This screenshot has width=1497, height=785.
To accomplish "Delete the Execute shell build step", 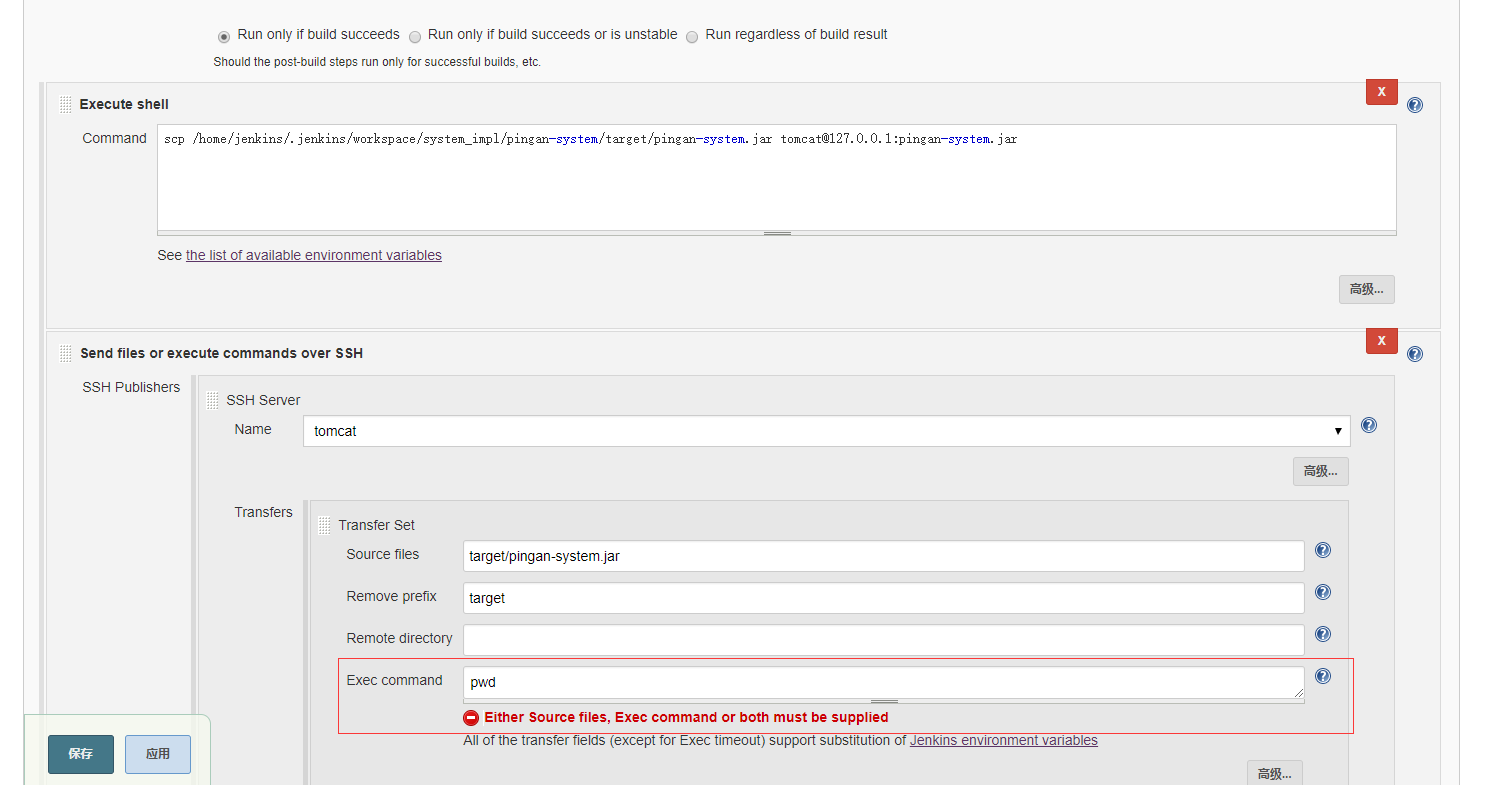I will click(x=1381, y=91).
